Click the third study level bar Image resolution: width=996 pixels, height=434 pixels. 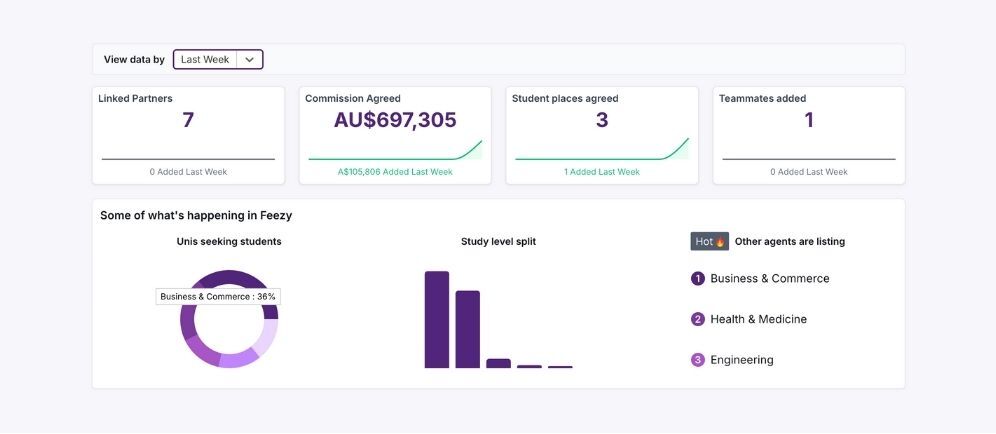tap(498, 363)
